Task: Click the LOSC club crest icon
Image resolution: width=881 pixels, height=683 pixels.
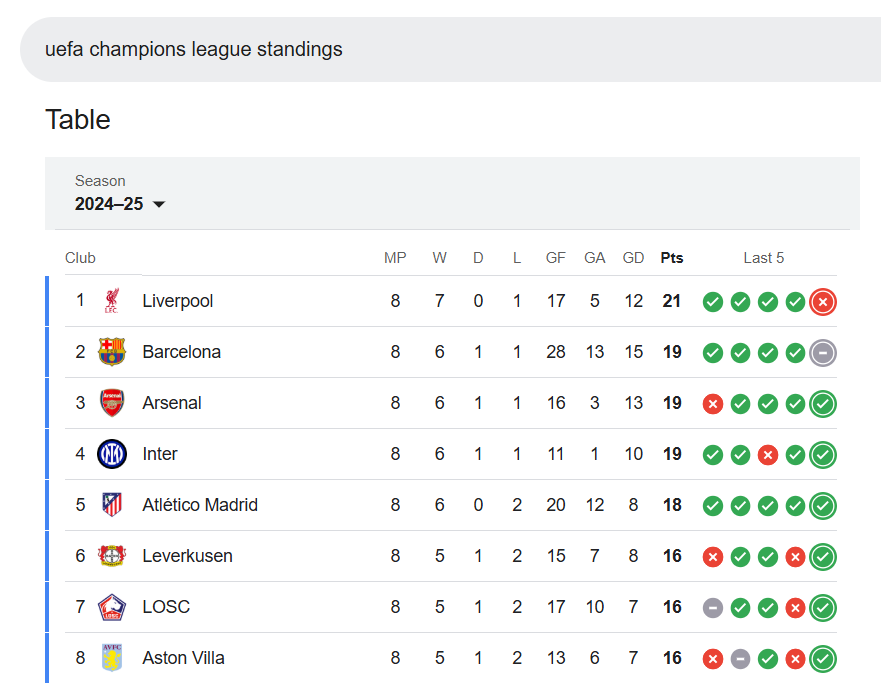Action: coord(112,607)
